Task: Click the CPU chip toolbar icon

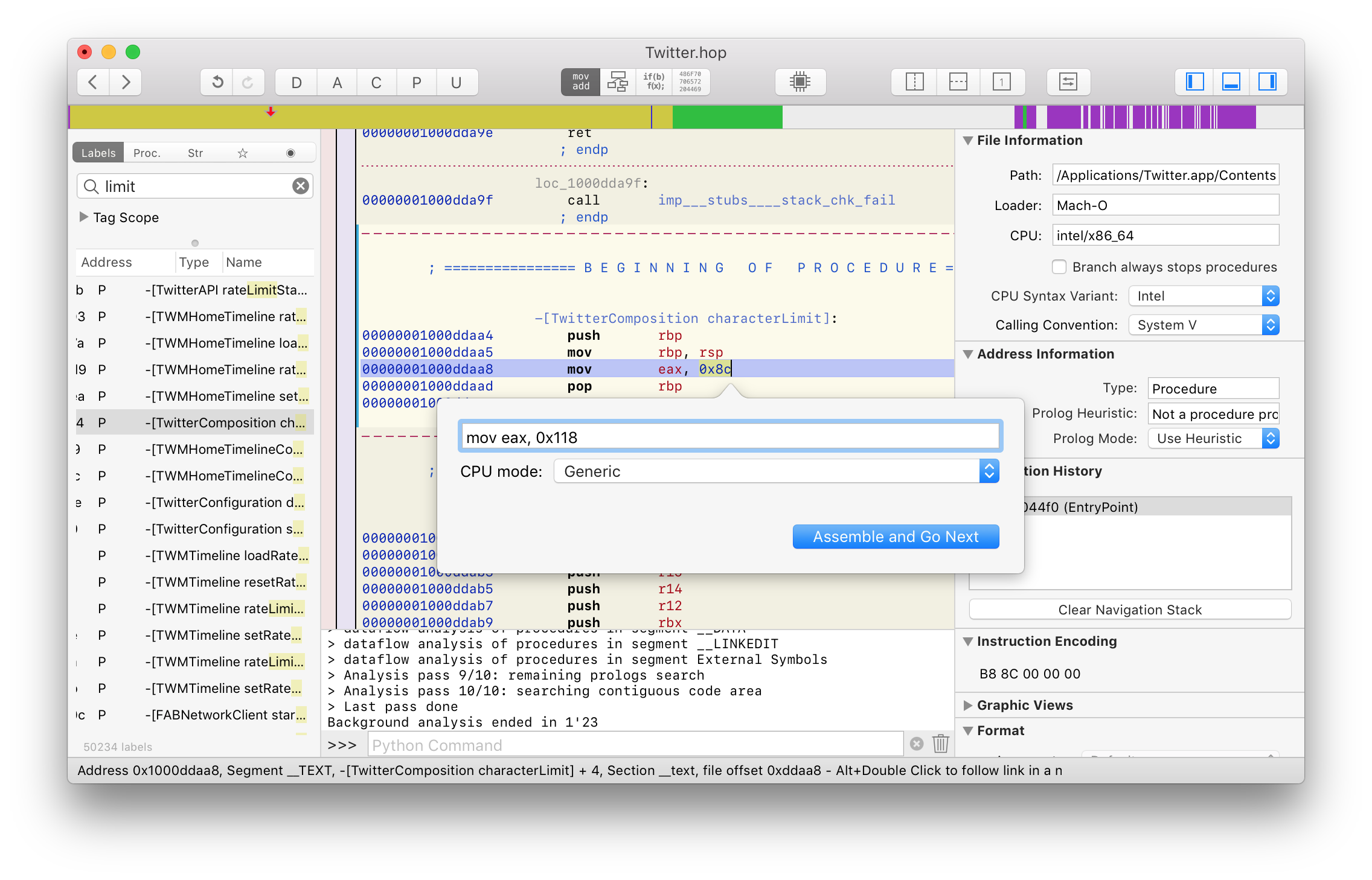Action: pyautogui.click(x=800, y=81)
